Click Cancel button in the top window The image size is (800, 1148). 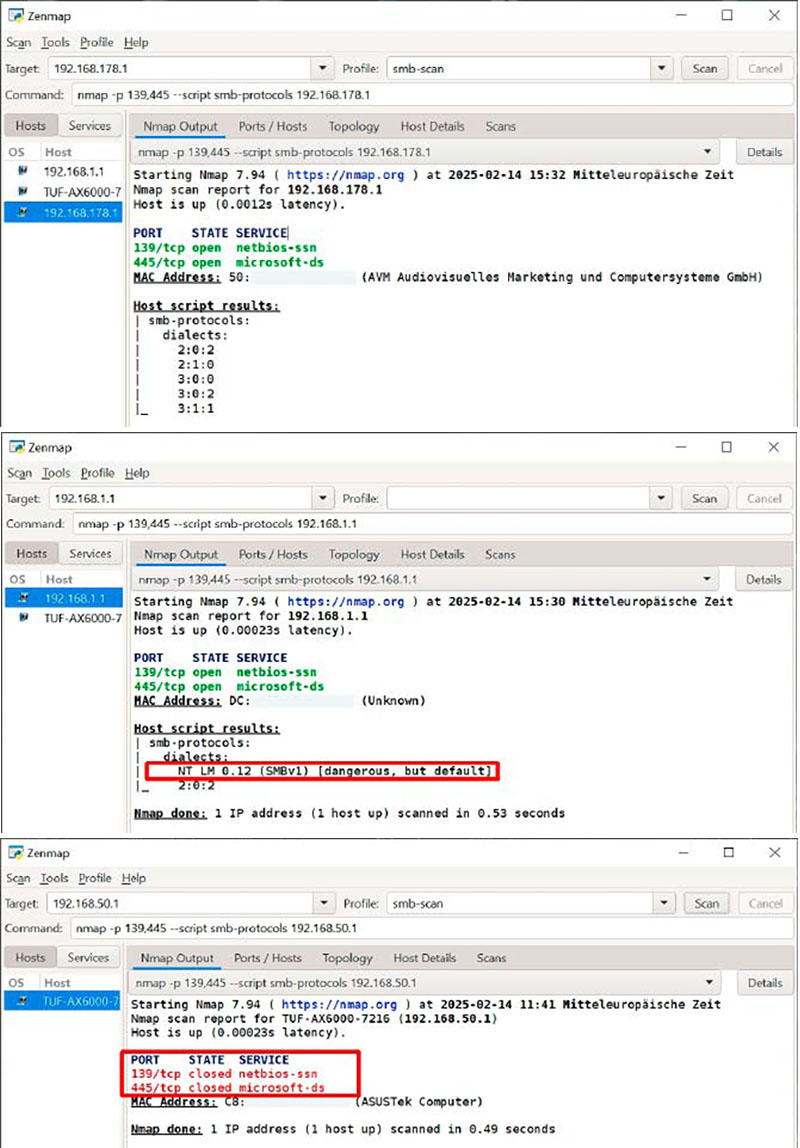pos(765,69)
